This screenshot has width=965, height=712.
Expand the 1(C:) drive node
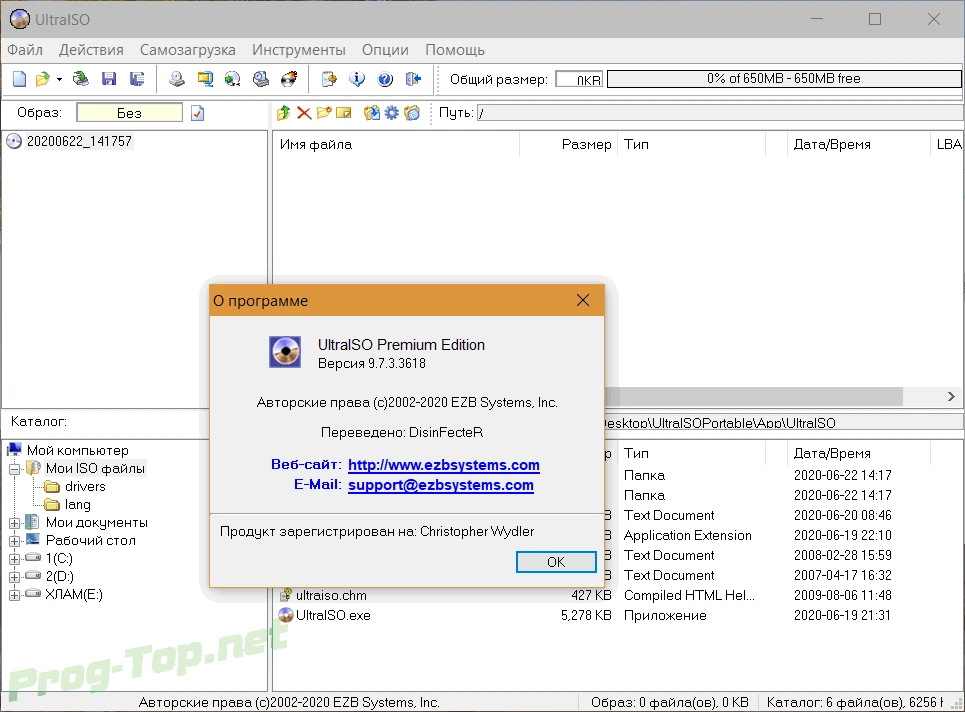pos(15,559)
